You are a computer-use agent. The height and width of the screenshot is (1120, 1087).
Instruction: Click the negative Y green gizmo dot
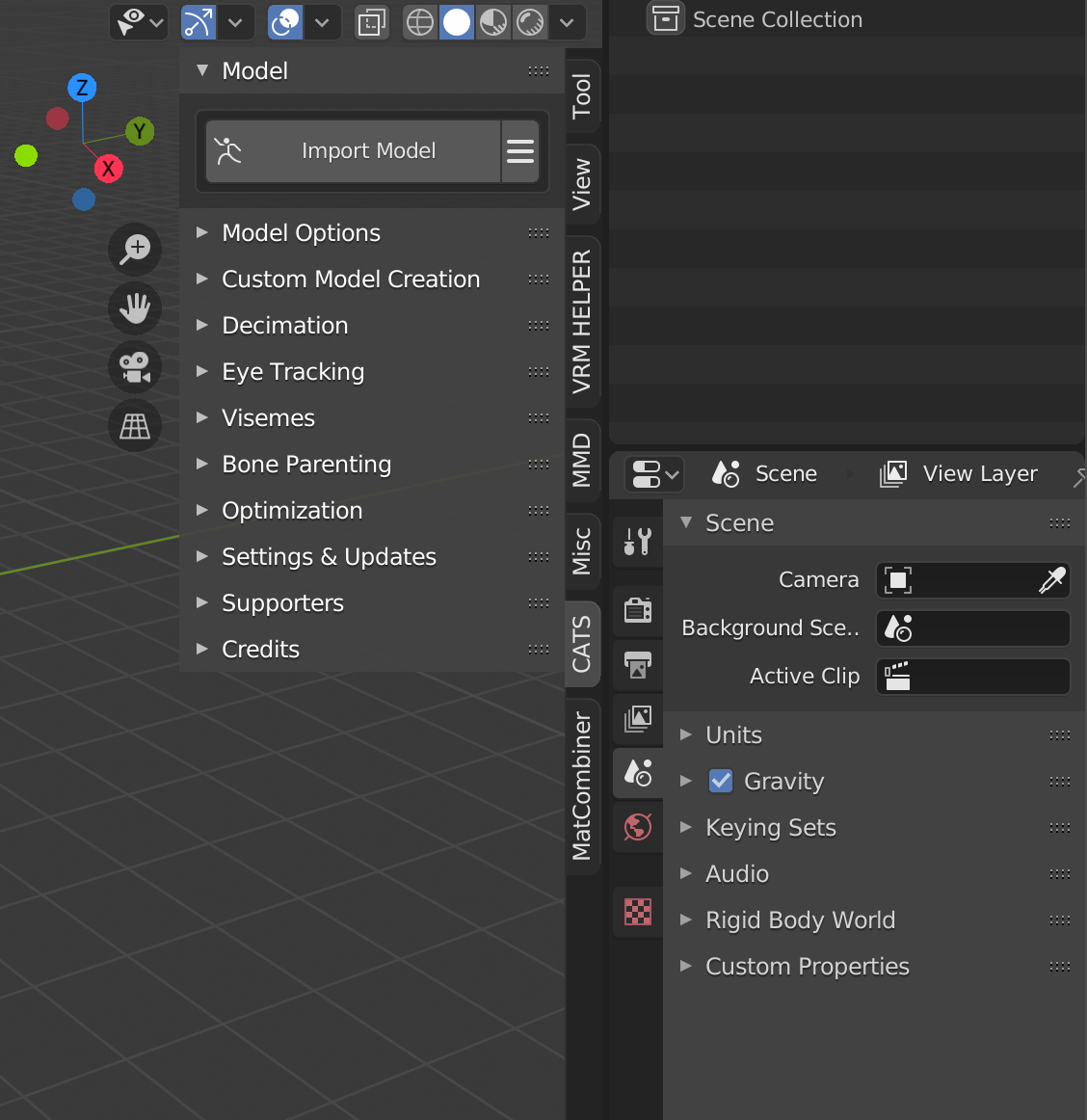tap(26, 155)
